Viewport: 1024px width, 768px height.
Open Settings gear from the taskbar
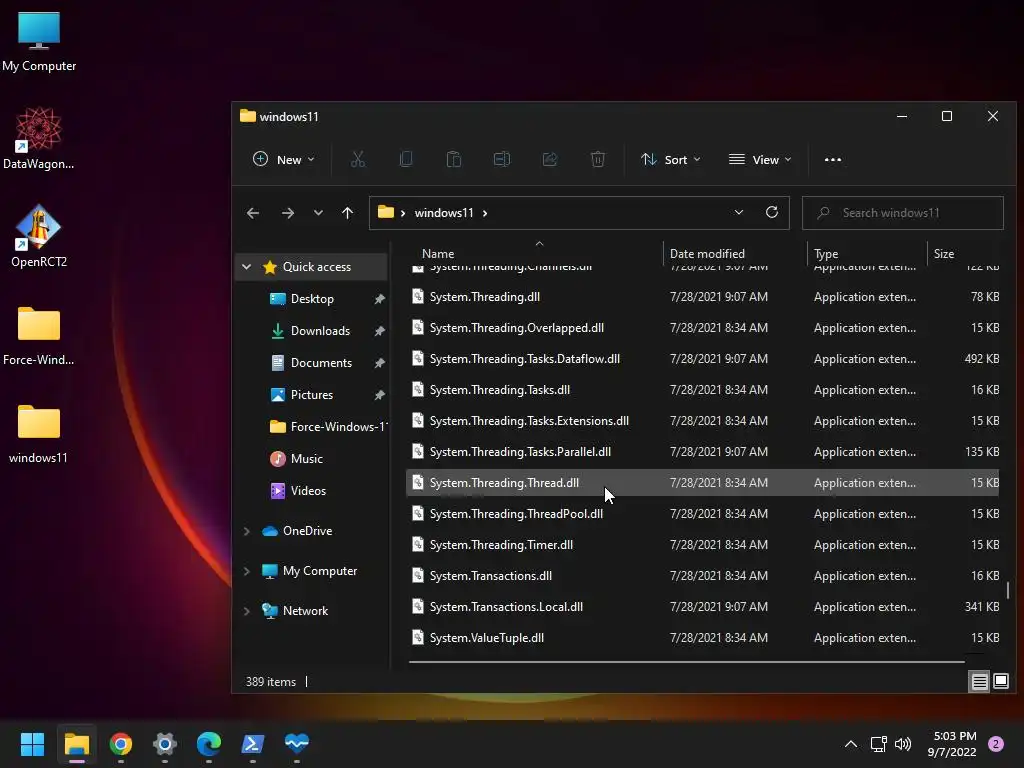[165, 744]
